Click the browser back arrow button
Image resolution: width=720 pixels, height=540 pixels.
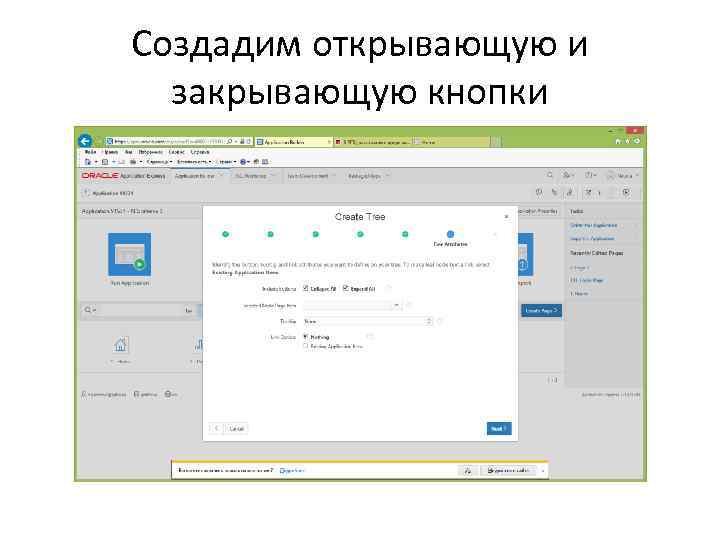[85, 141]
